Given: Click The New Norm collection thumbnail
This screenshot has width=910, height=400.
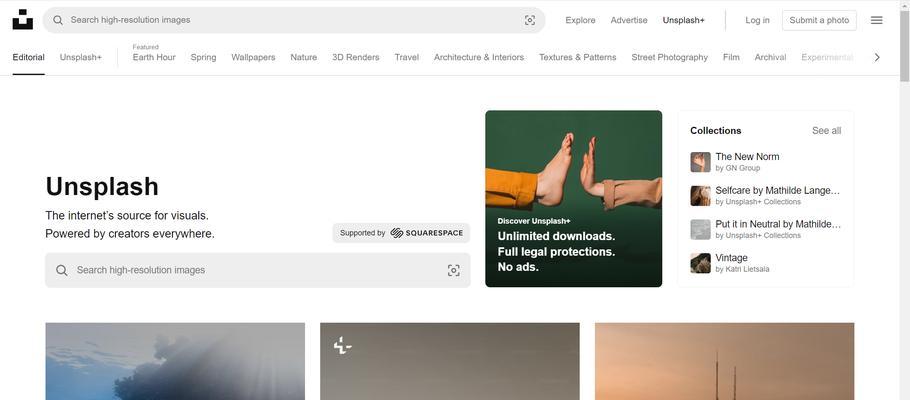Looking at the screenshot, I should pyautogui.click(x=700, y=162).
